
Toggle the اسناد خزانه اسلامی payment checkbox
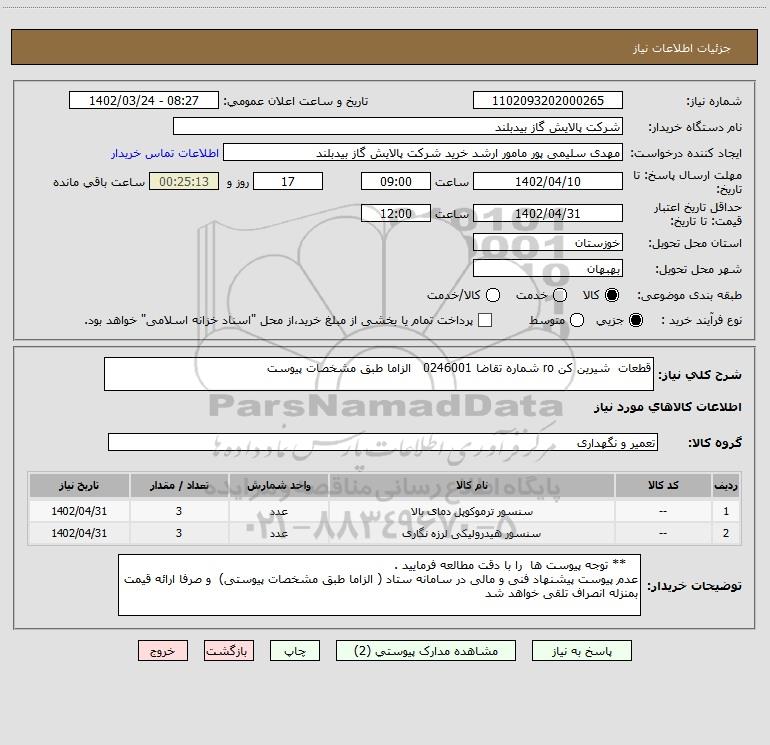[x=485, y=320]
